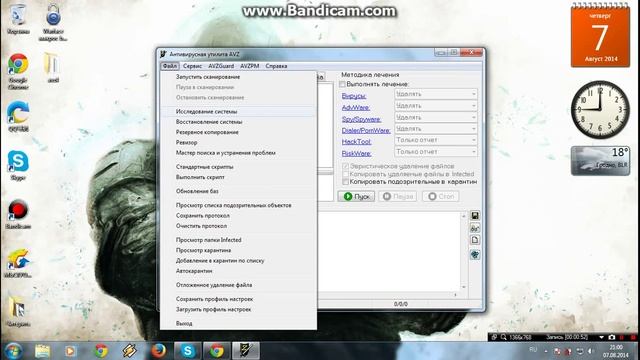Choose 'Восстановление системы' menu item
Image resolution: width=640 pixels, height=360 pixels.
tap(238, 122)
